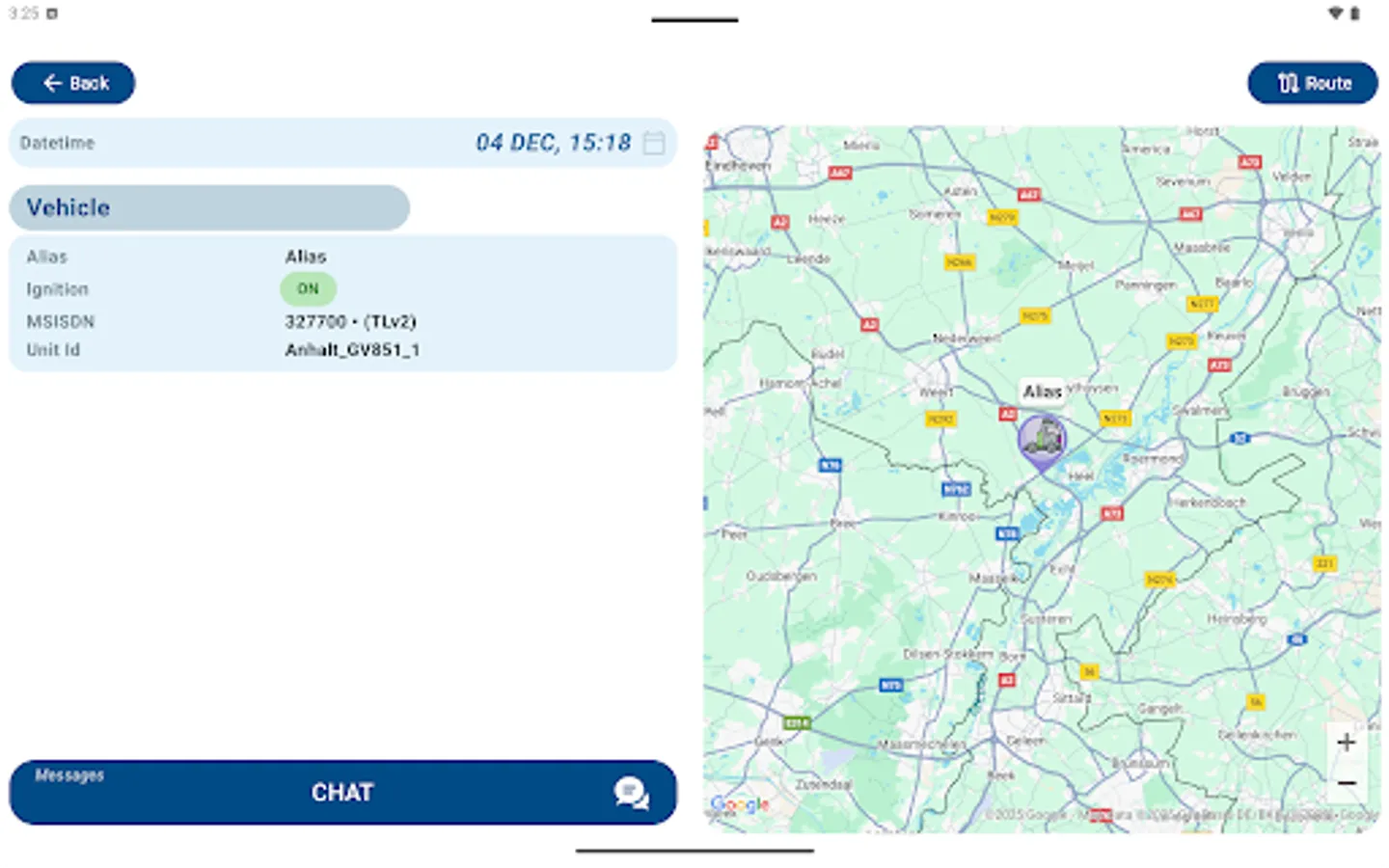Toggle the Ignition ON indicator
This screenshot has height=868, width=1389.
tap(308, 288)
